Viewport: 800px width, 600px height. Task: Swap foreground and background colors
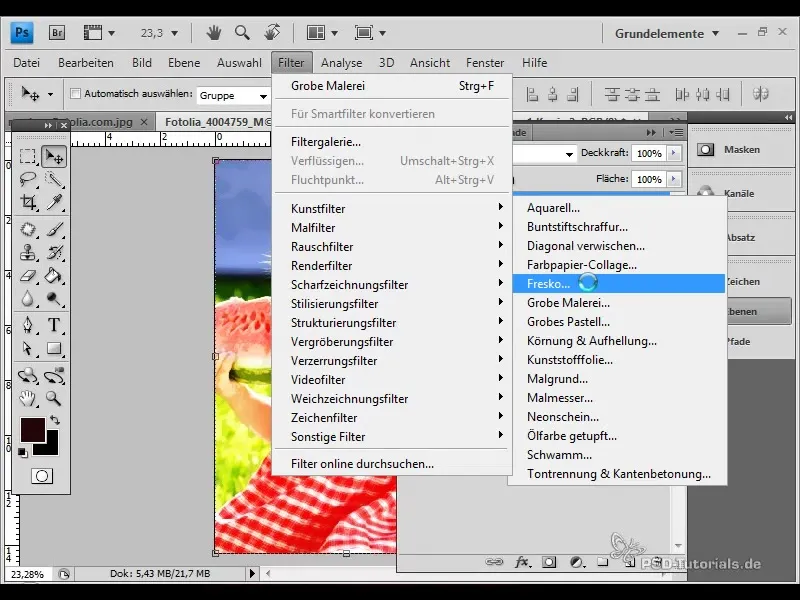point(55,420)
